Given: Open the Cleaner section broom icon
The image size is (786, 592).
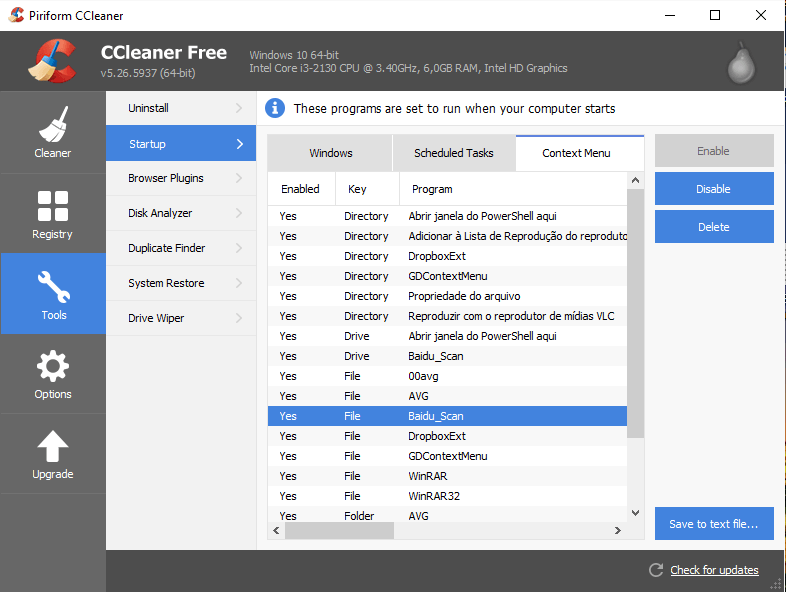Looking at the screenshot, I should [x=53, y=124].
